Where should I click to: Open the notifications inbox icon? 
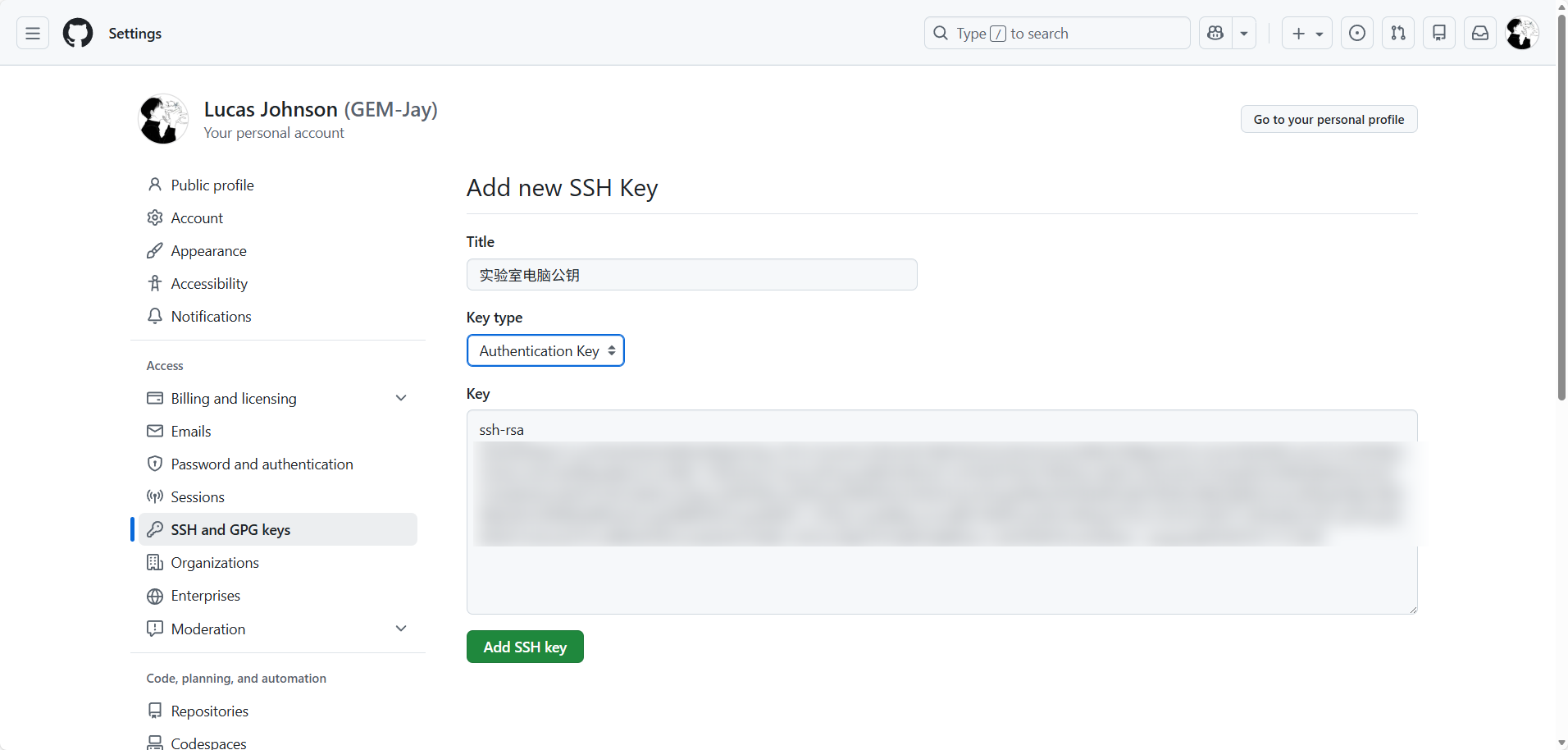coord(1480,33)
